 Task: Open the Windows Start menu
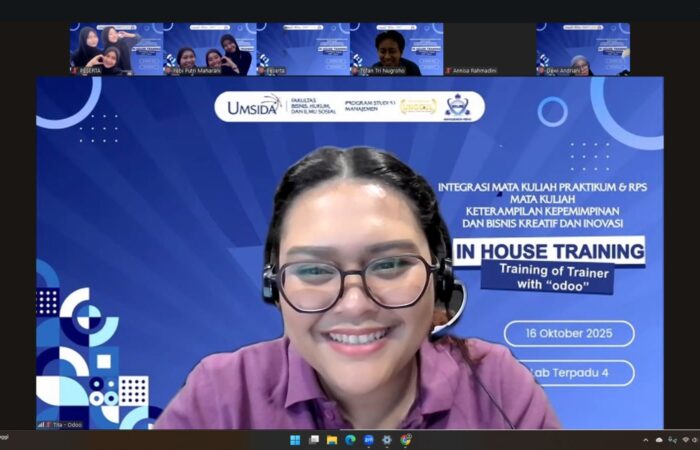(295, 440)
